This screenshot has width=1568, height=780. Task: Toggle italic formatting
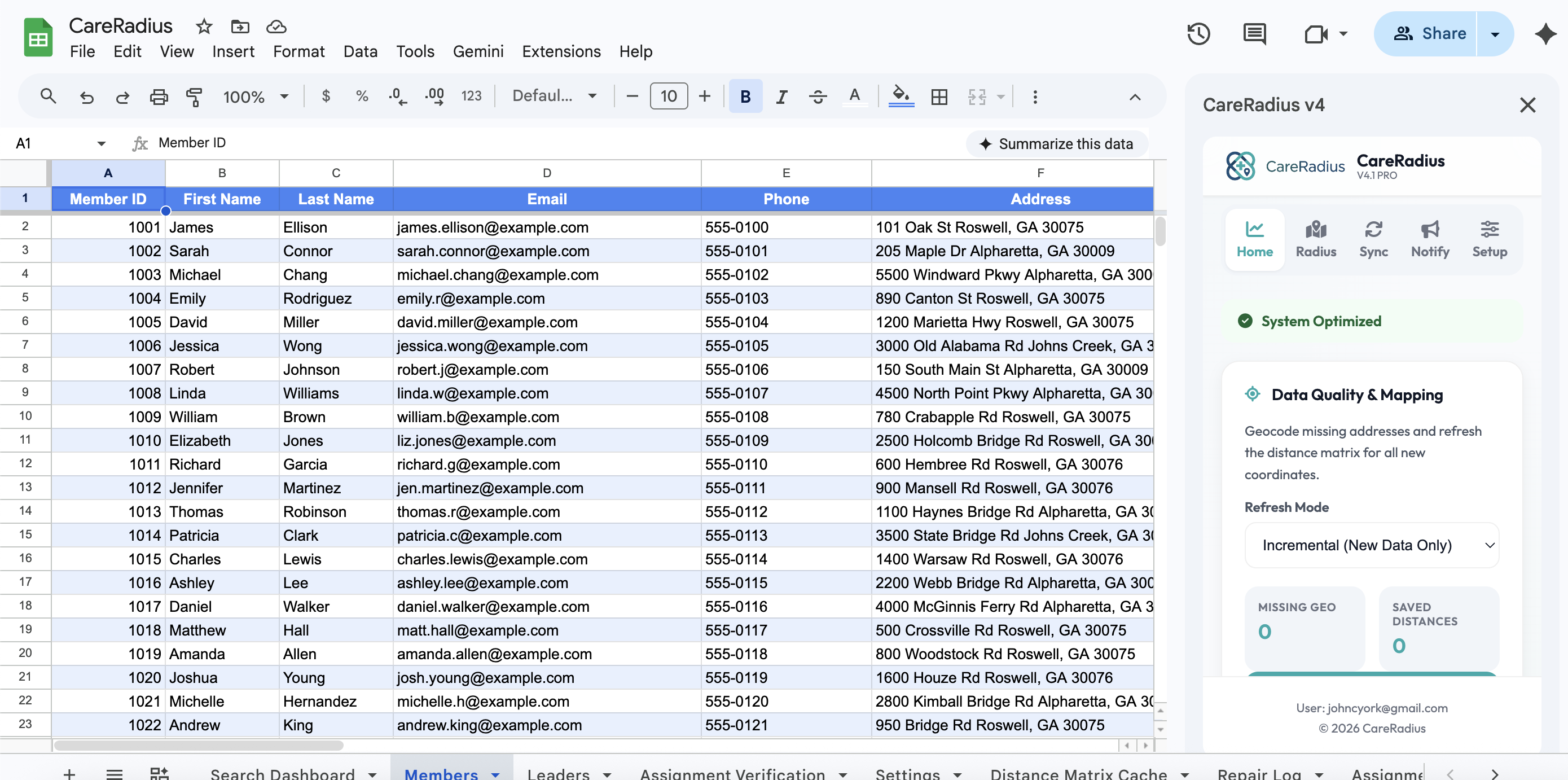(x=781, y=96)
